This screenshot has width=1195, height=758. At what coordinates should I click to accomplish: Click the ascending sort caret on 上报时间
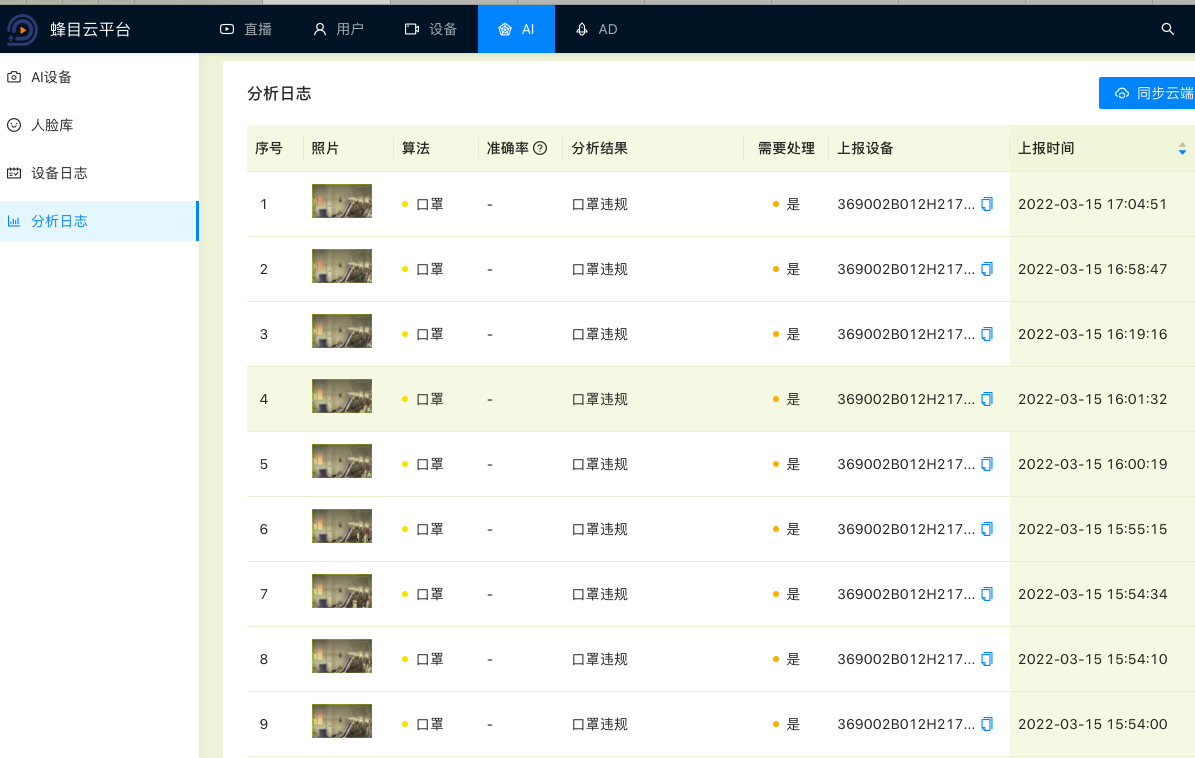click(1182, 143)
